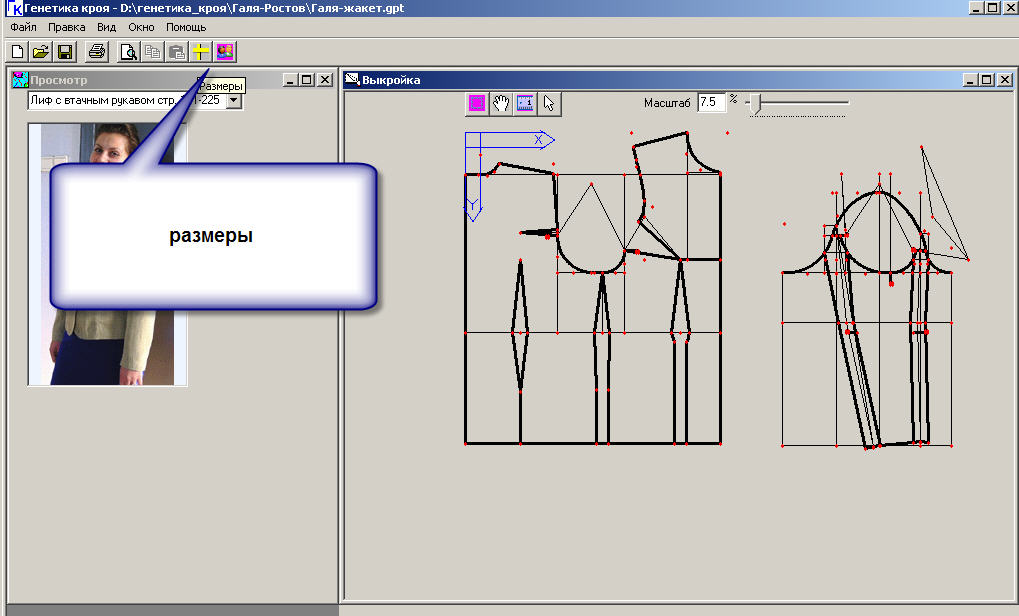
Task: Open a file with the folder icon
Action: point(42,52)
